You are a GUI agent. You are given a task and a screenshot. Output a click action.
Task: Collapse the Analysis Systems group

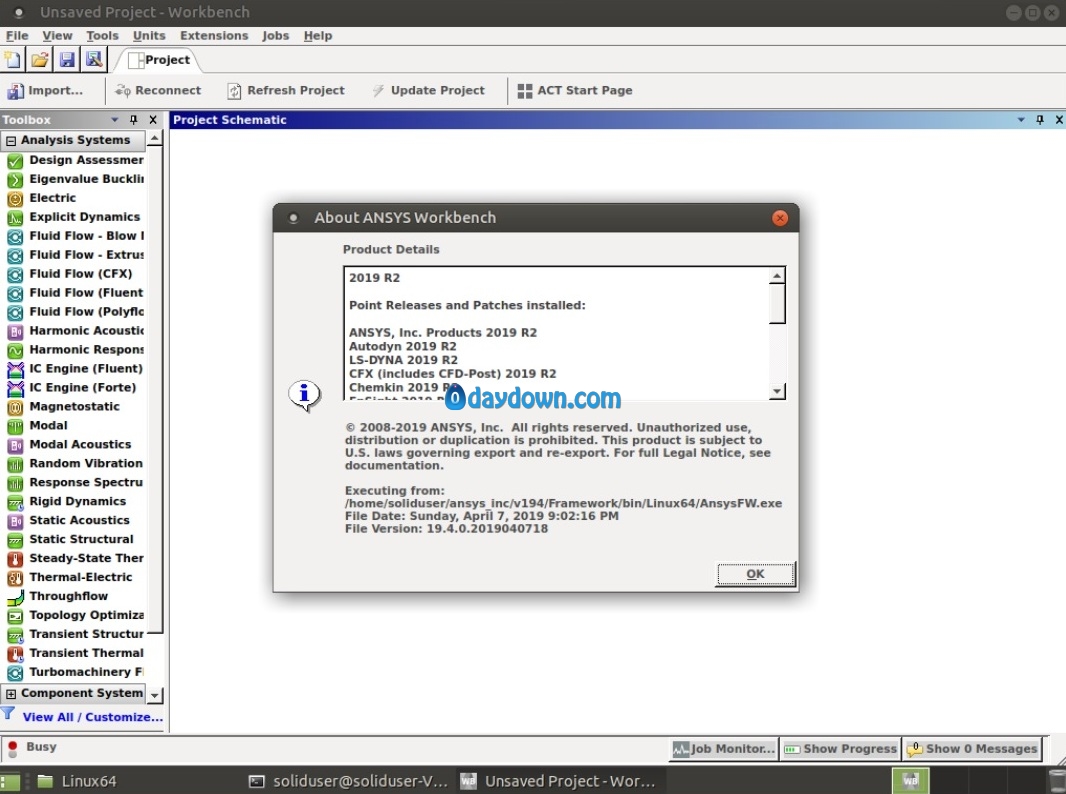pyautogui.click(x=11, y=141)
